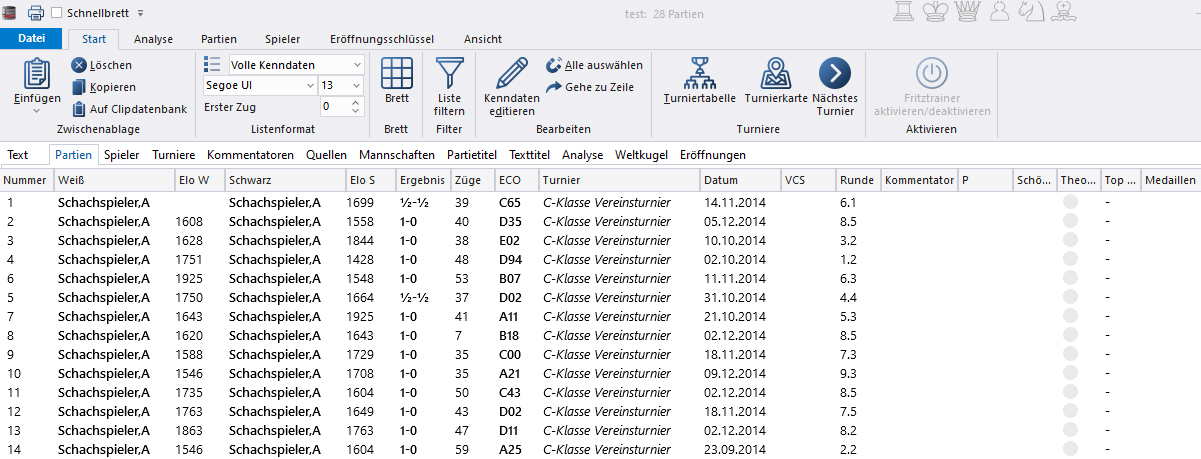The width and height of the screenshot is (1201, 459).
Task: Open the Turnierkarte map
Action: point(776,73)
